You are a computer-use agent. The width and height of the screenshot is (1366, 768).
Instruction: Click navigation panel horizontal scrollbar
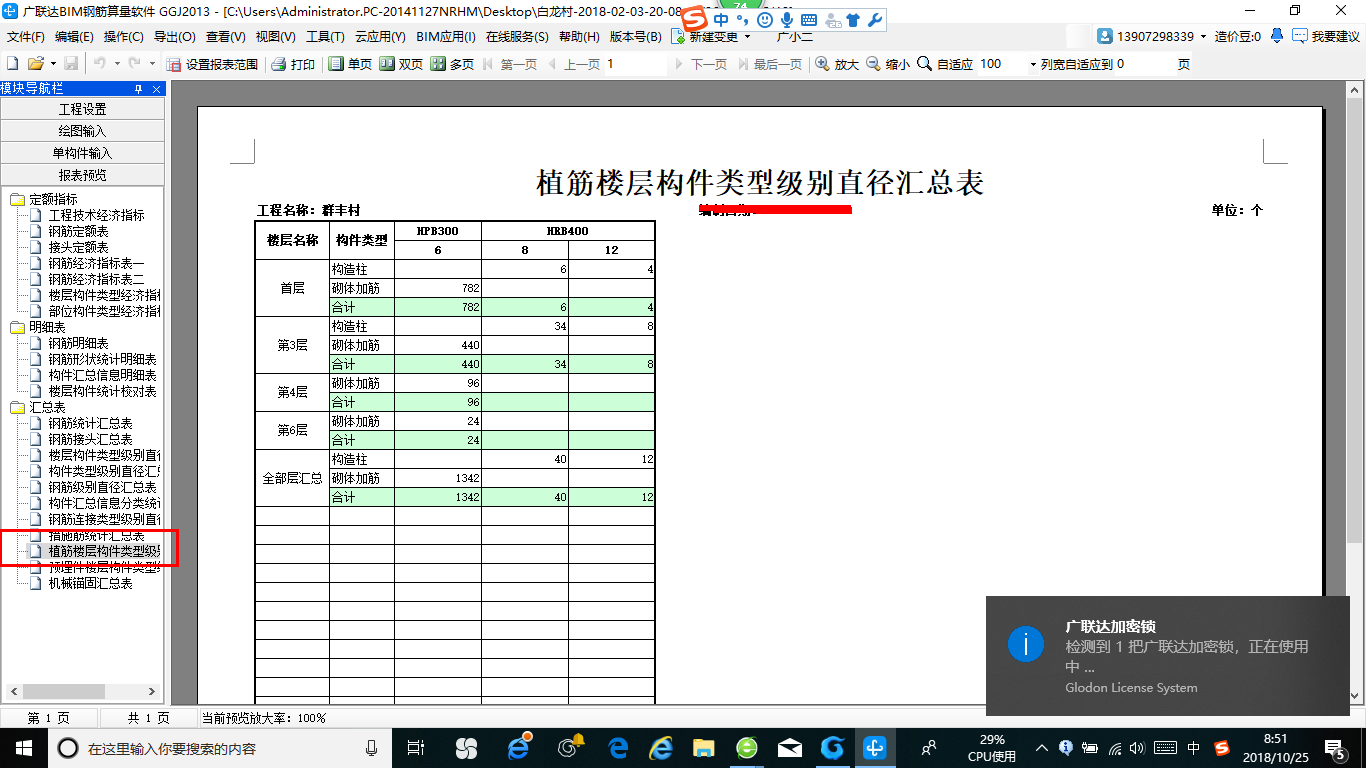pyautogui.click(x=82, y=691)
